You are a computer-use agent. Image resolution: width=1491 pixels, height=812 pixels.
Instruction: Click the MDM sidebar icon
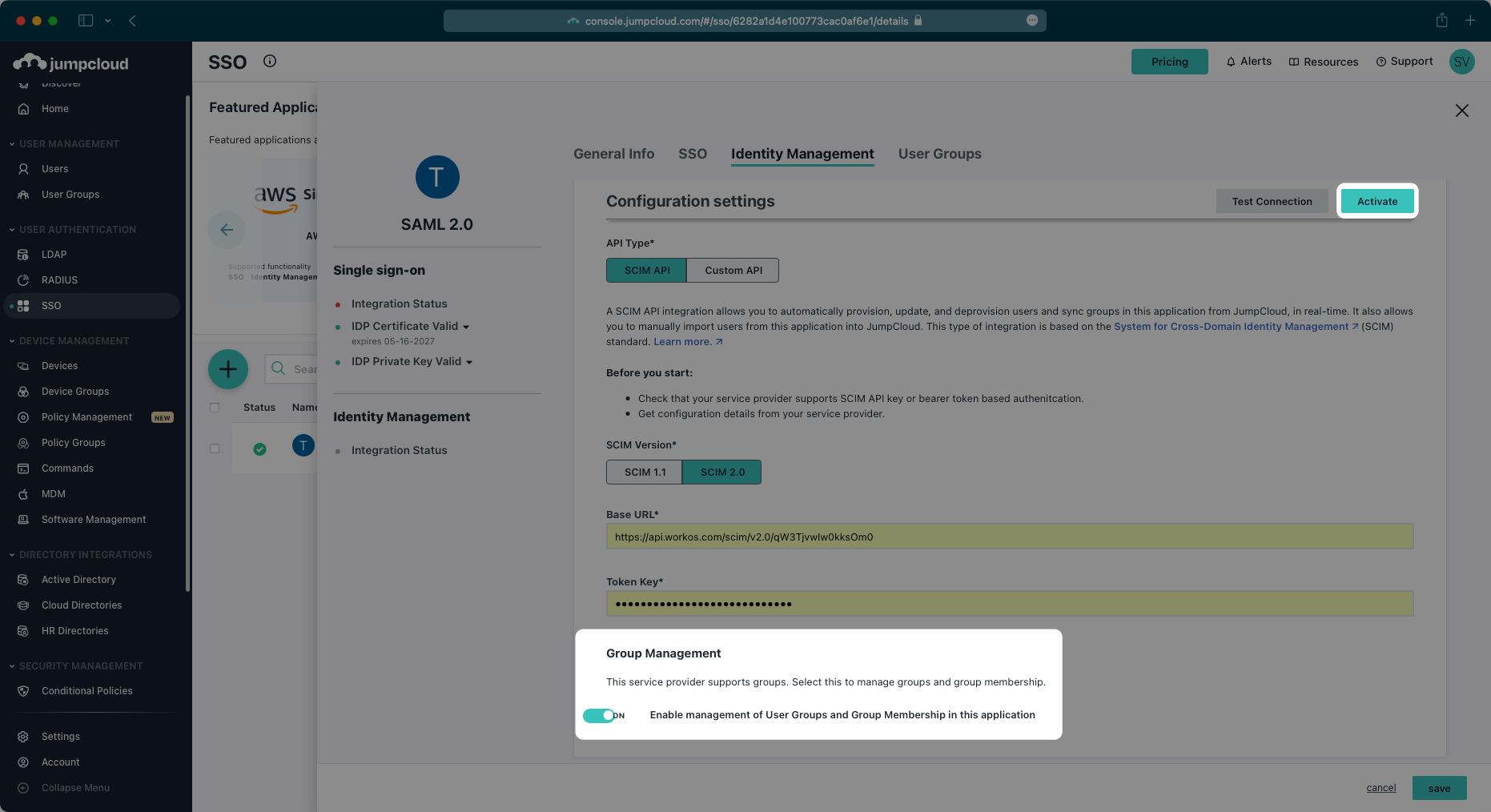point(25,493)
